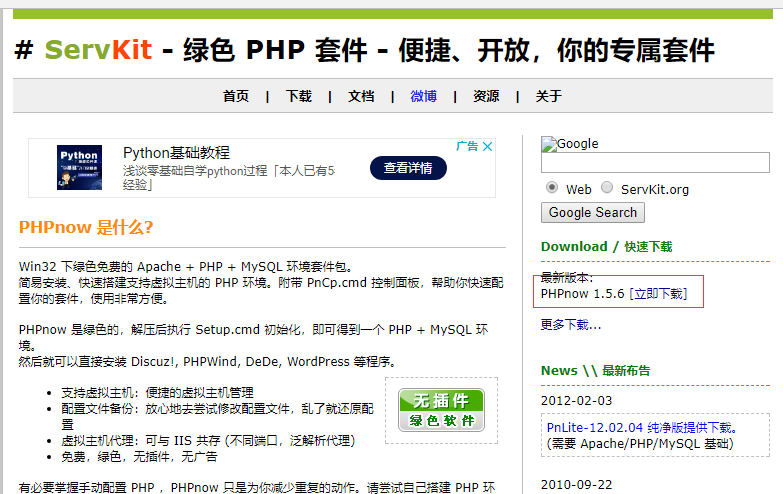Click the 支持虚拟主机 bullet text

tap(157, 393)
